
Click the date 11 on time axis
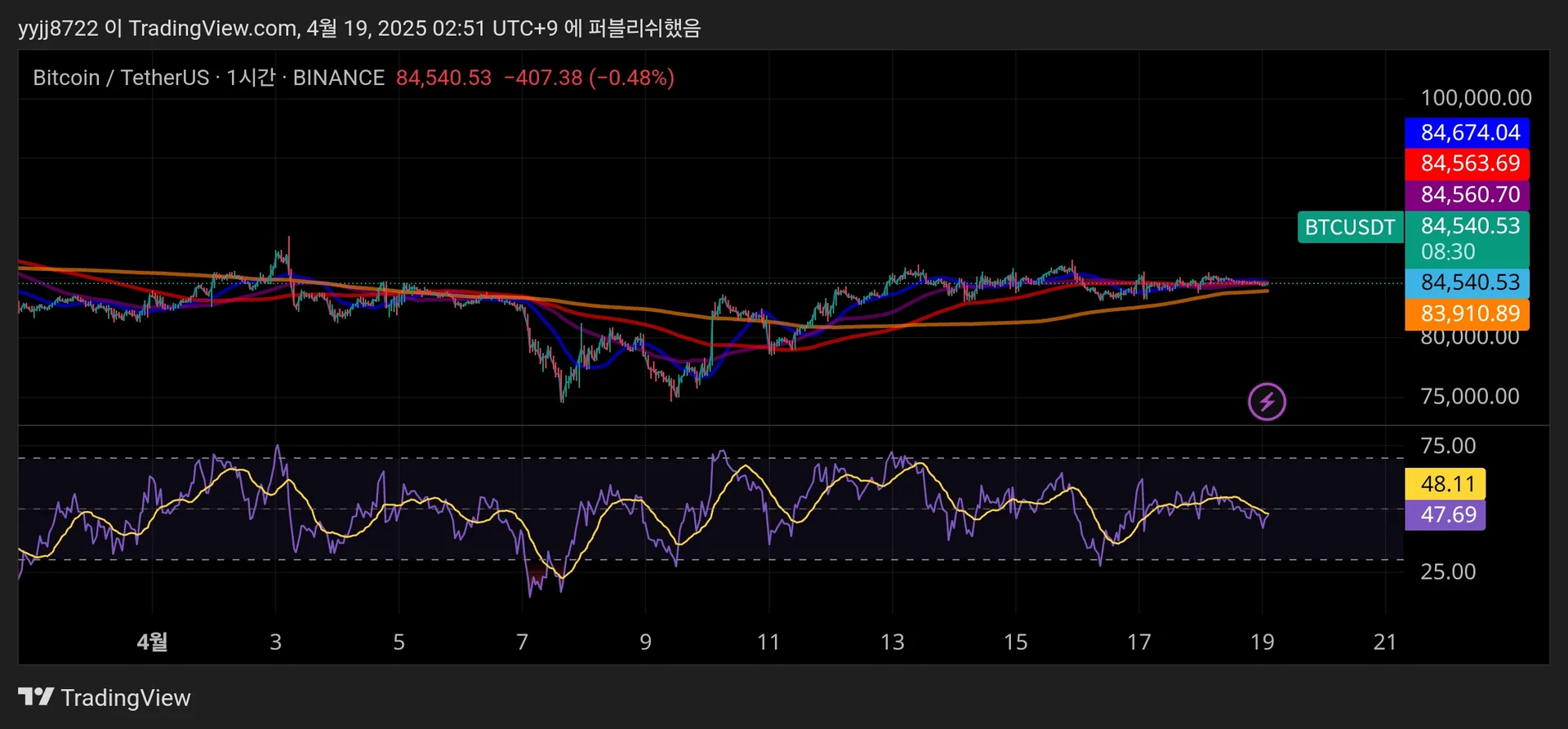[768, 642]
